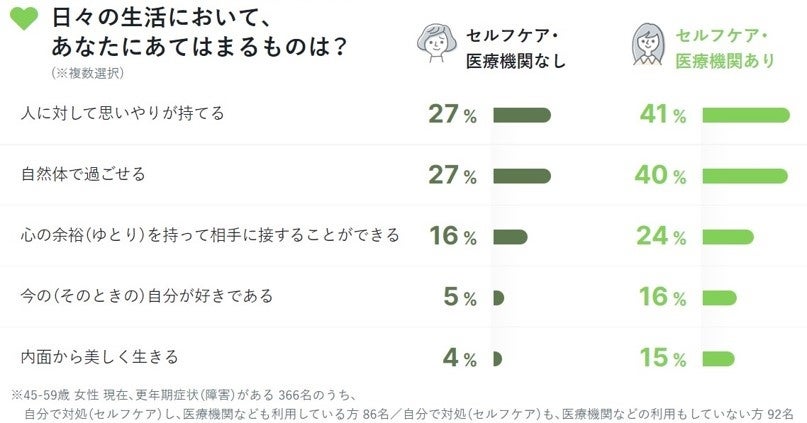This screenshot has width=807, height=423.
Task: Select the row label 内面から美しく生きる
Action: tap(99, 357)
